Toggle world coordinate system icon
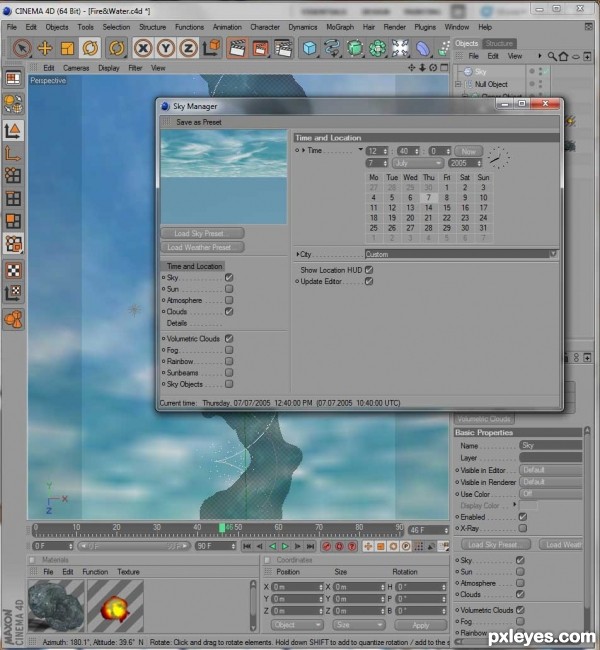600x650 pixels. [211, 48]
